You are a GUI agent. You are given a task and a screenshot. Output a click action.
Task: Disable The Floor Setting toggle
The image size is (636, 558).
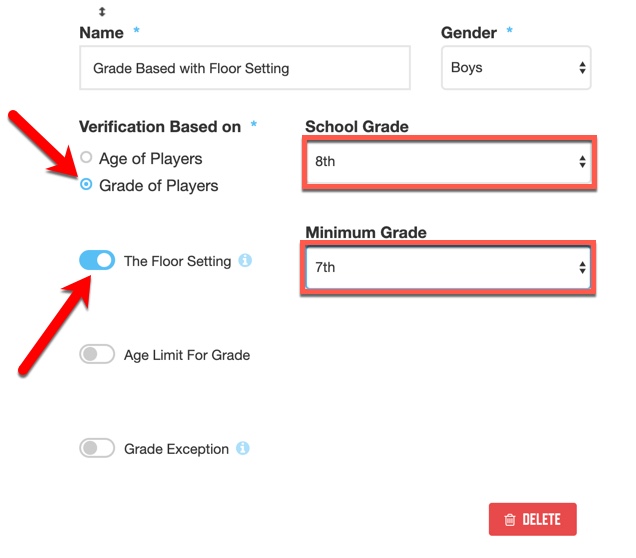pyautogui.click(x=97, y=260)
